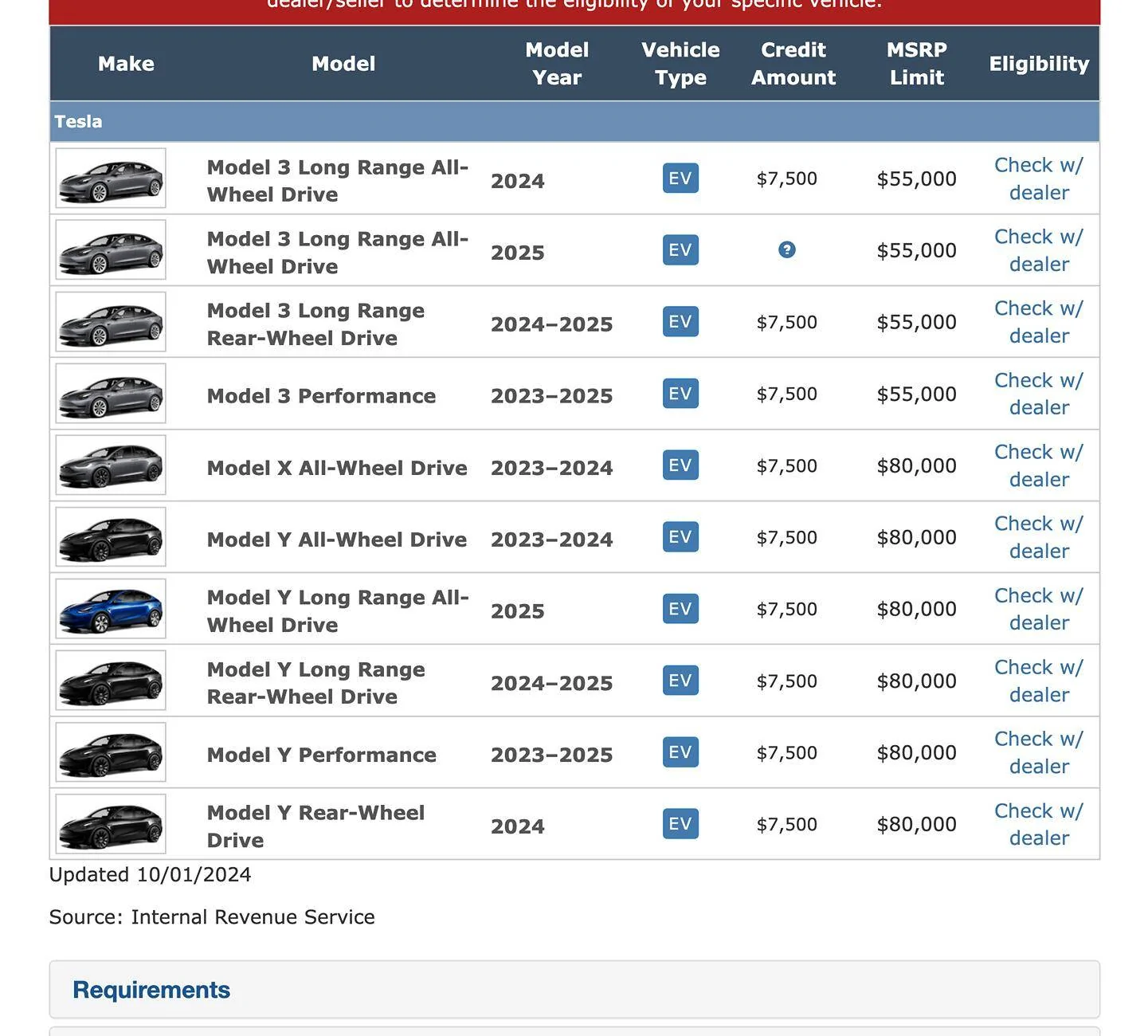Click the Model column header
This screenshot has width=1148, height=1036.
[343, 64]
